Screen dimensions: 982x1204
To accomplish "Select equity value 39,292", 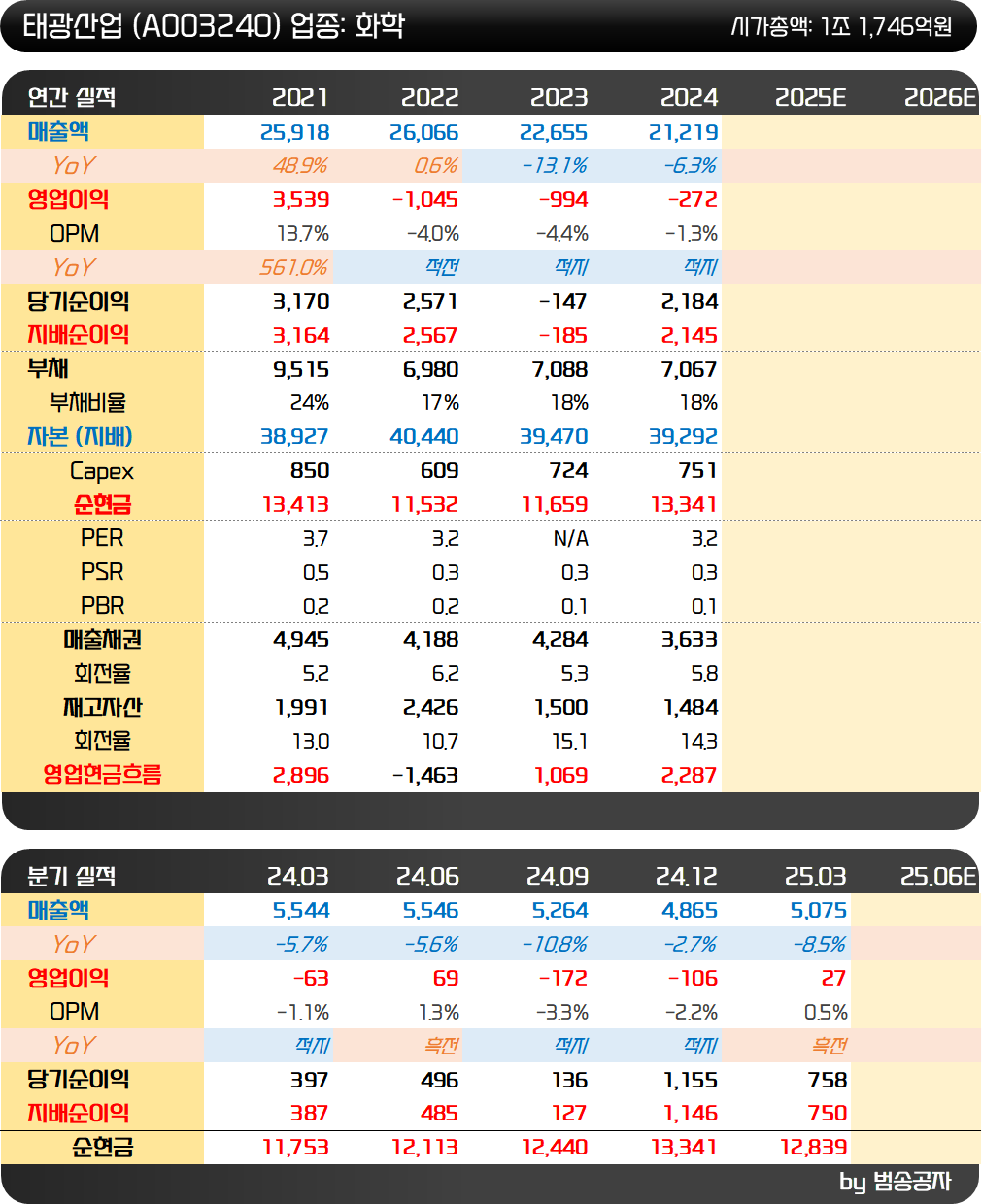I will click(x=684, y=437).
